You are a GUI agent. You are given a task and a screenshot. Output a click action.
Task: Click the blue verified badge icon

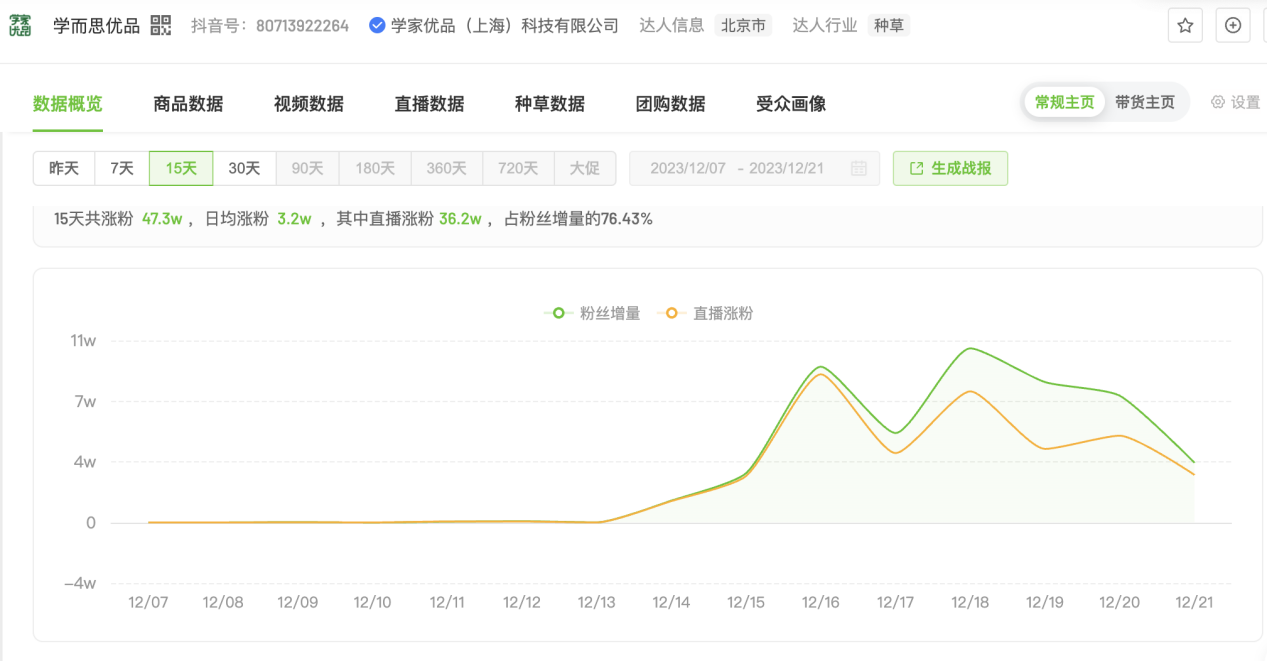[377, 26]
